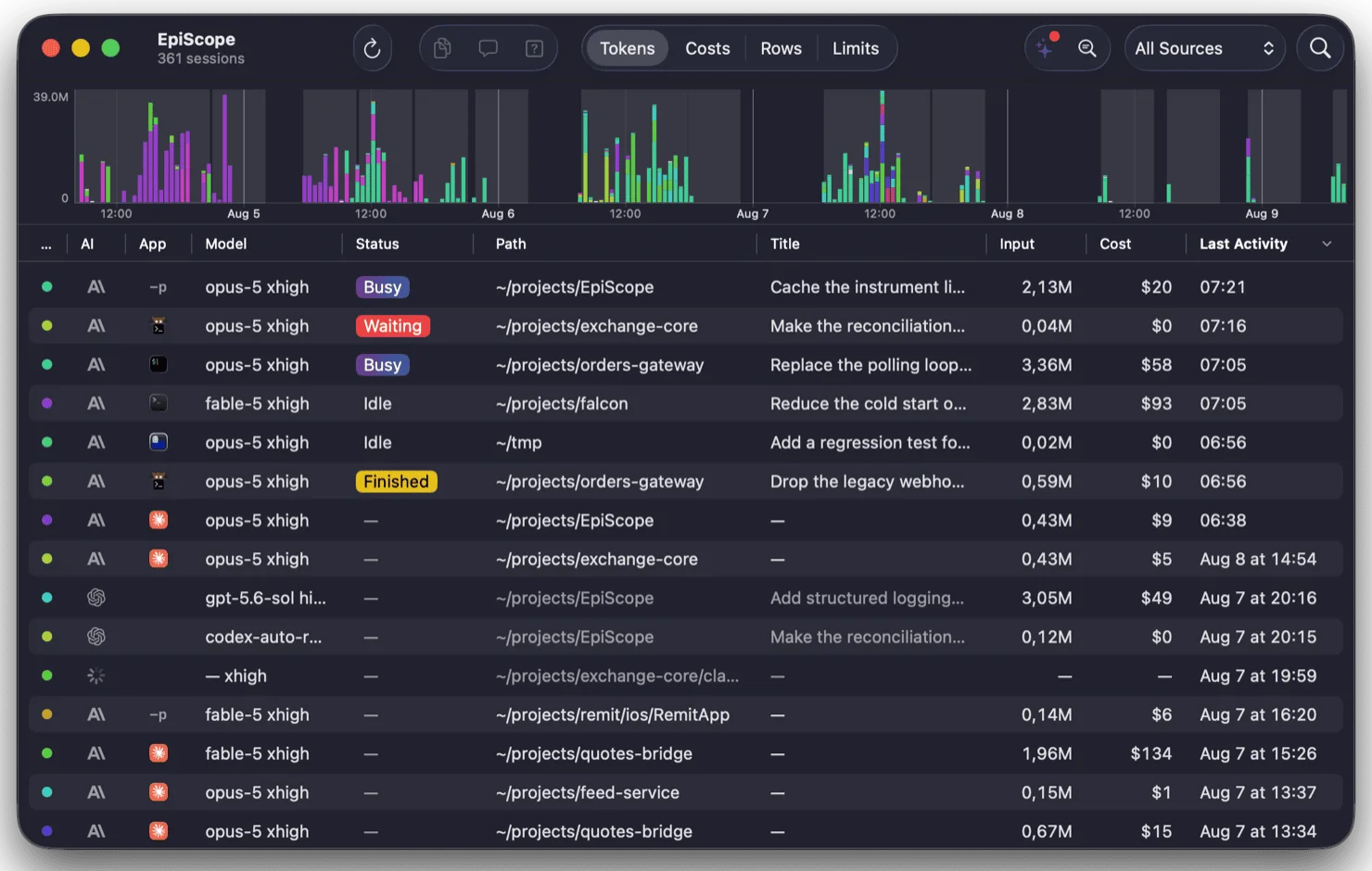Click the purple status dot in the falcon row
The width and height of the screenshot is (1372, 871).
coord(47,404)
